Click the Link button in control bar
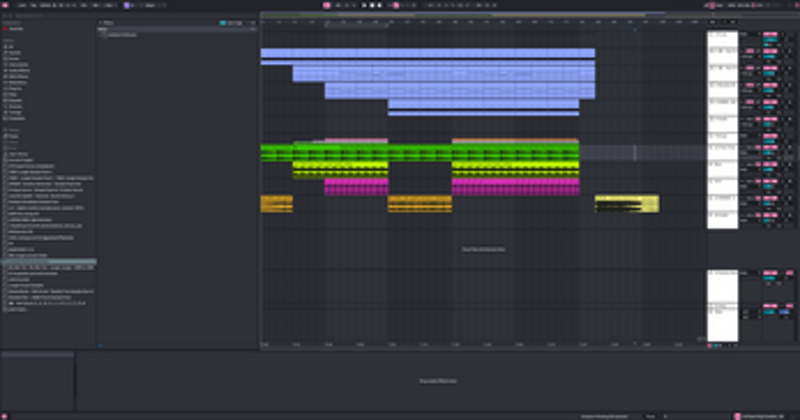Image resolution: width=800 pixels, height=420 pixels. tap(22, 5)
